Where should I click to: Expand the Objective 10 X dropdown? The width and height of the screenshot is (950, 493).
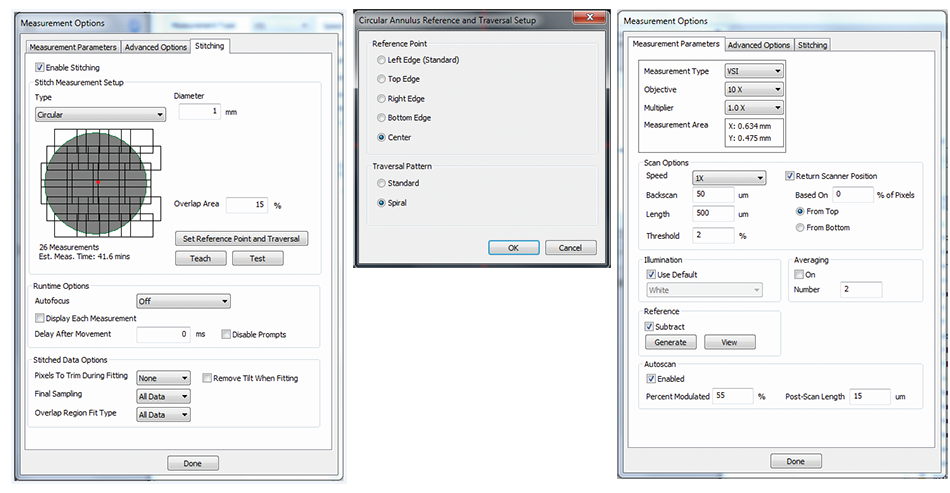754,89
